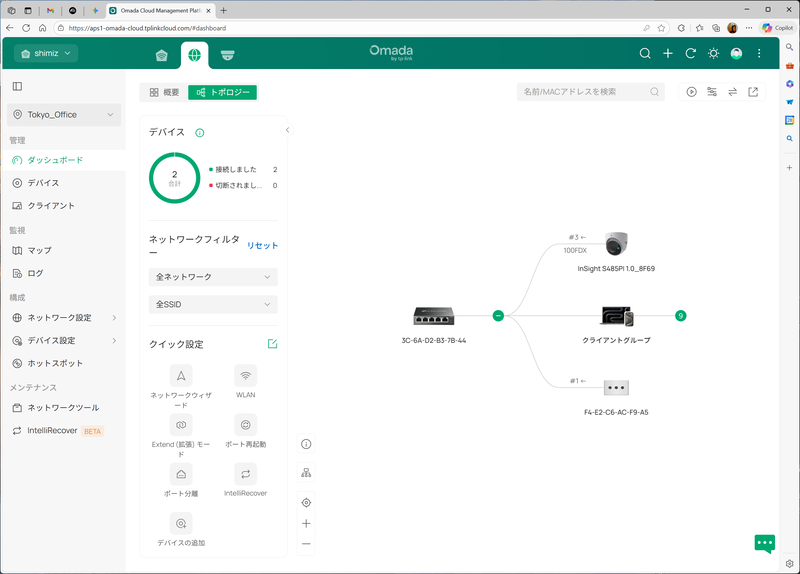Click デバイスの追加 quick setting
Image resolution: width=800 pixels, height=574 pixels.
pyautogui.click(x=181, y=523)
